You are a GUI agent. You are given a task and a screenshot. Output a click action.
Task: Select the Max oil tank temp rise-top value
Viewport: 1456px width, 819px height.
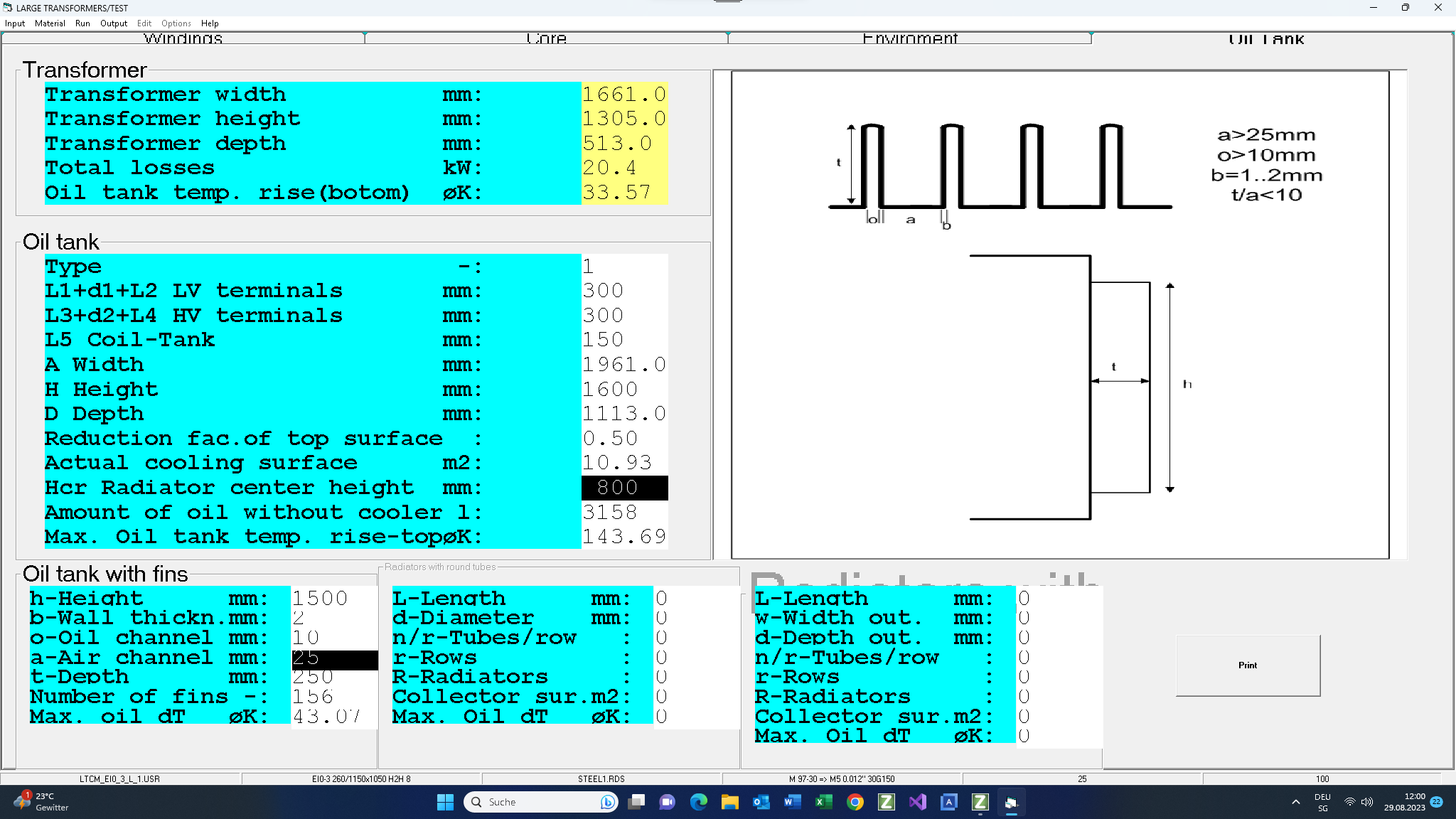pyautogui.click(x=624, y=537)
